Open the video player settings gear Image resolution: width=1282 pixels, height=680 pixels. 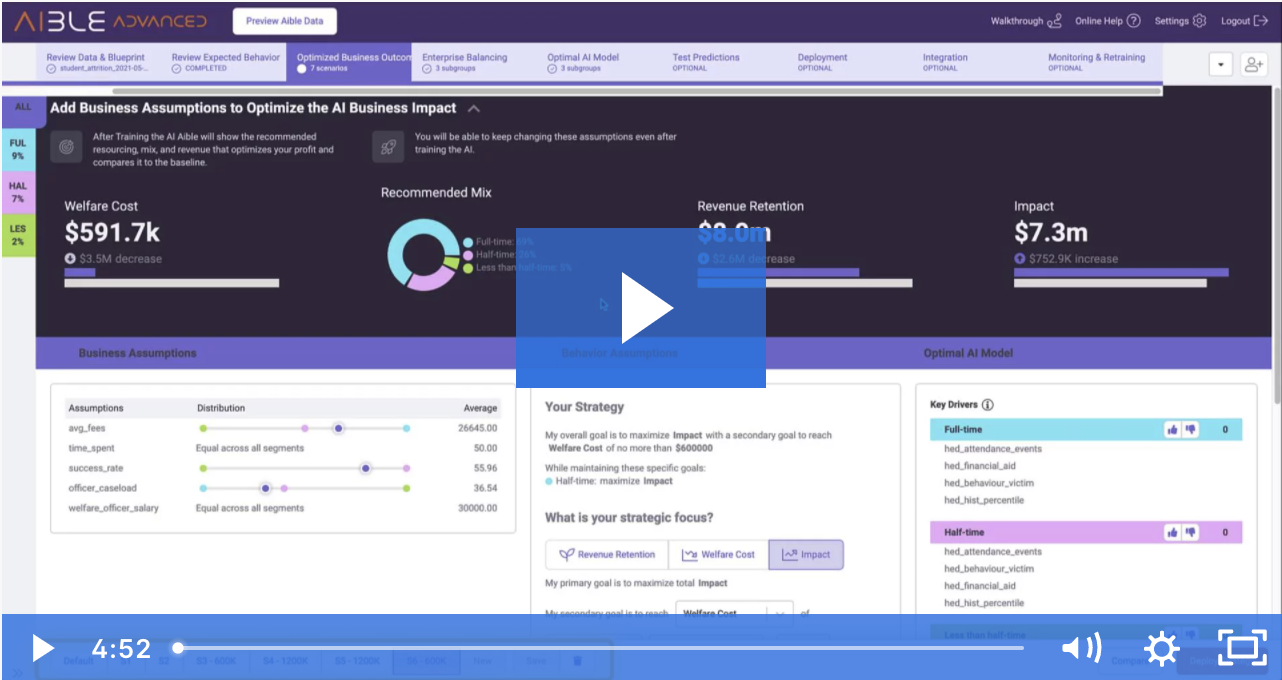coord(1161,649)
